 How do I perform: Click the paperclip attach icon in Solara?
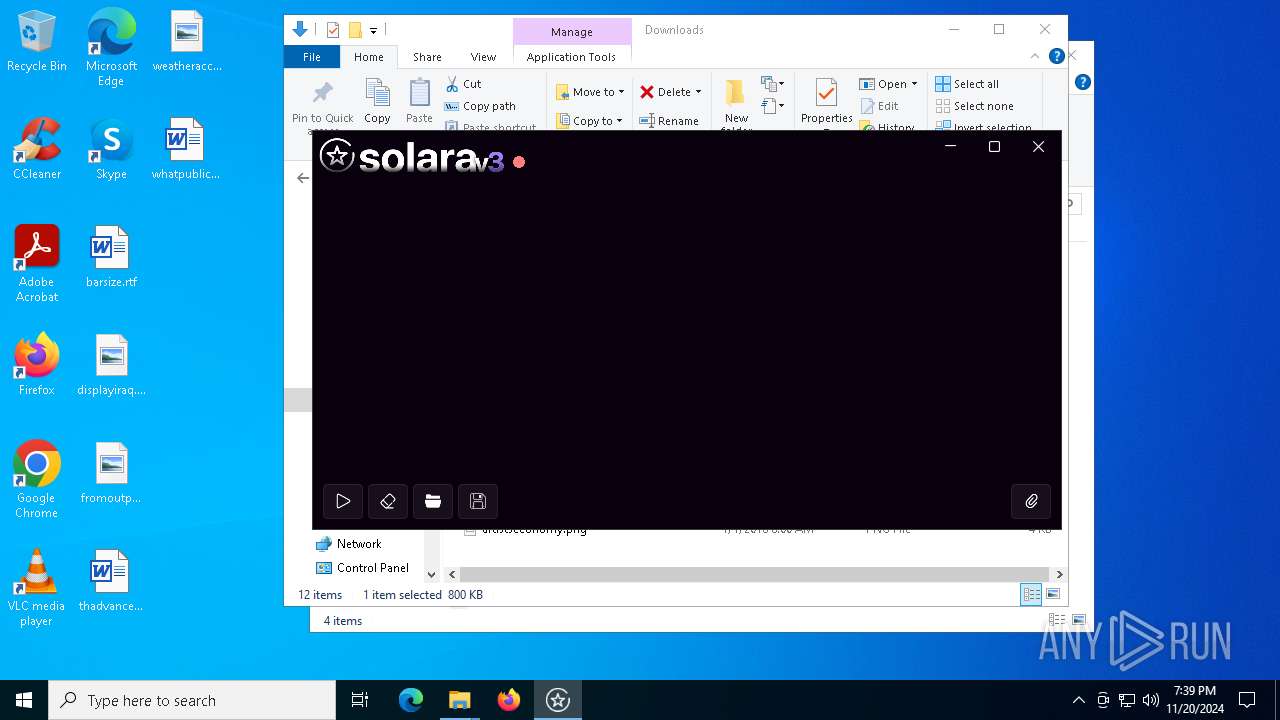pos(1031,501)
